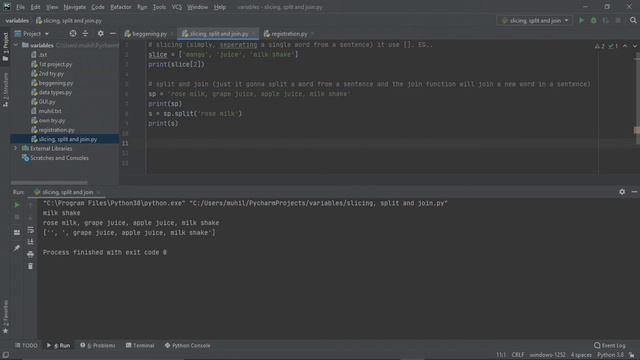Toggle the tool window quick-access button

point(5,355)
